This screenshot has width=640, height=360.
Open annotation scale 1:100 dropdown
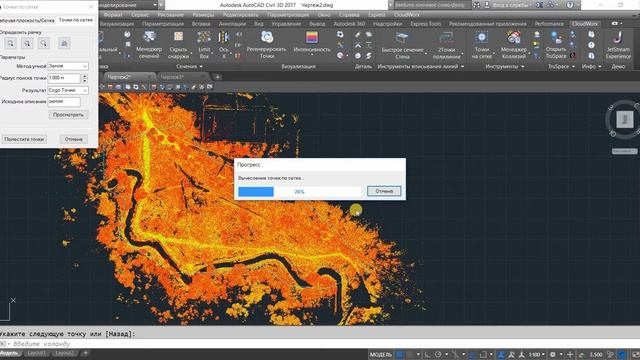(537, 354)
